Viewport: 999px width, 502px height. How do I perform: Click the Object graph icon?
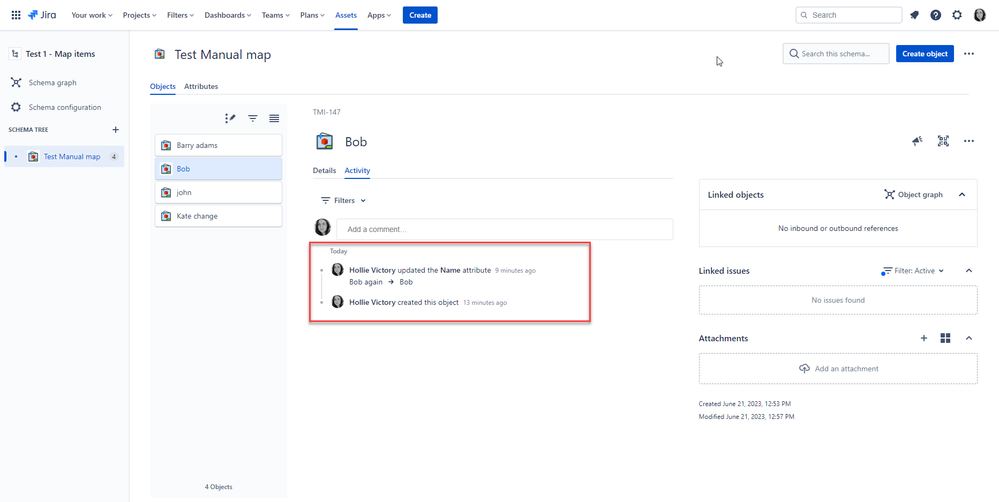click(889, 194)
